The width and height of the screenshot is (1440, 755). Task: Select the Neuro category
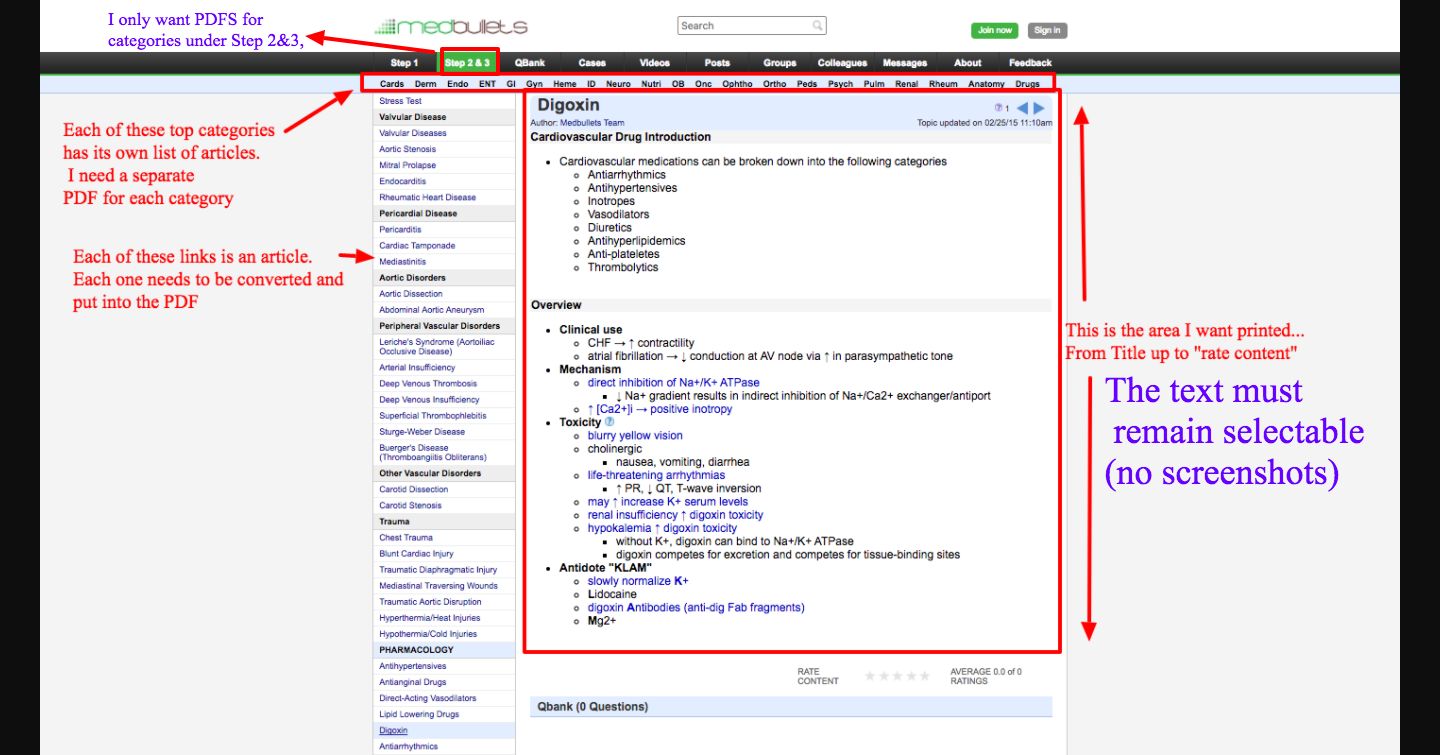tap(619, 84)
